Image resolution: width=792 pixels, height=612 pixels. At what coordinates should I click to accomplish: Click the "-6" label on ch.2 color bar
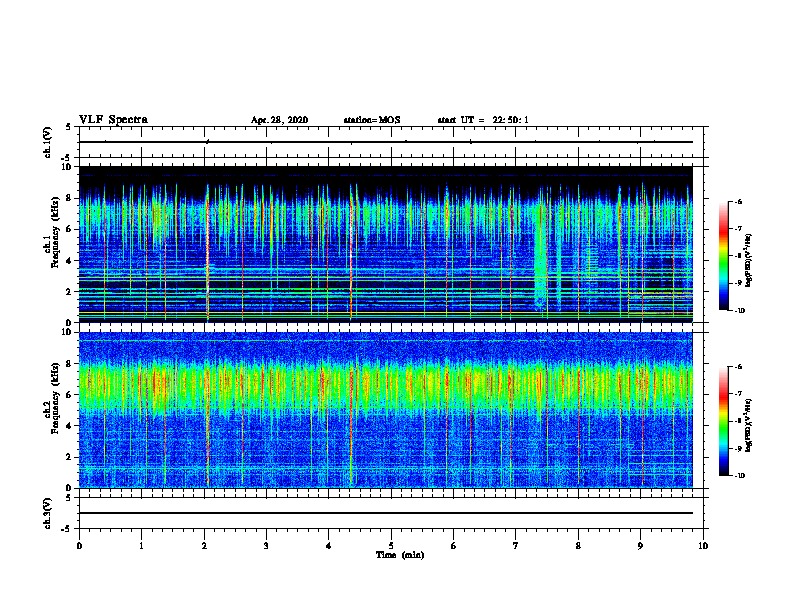(738, 367)
